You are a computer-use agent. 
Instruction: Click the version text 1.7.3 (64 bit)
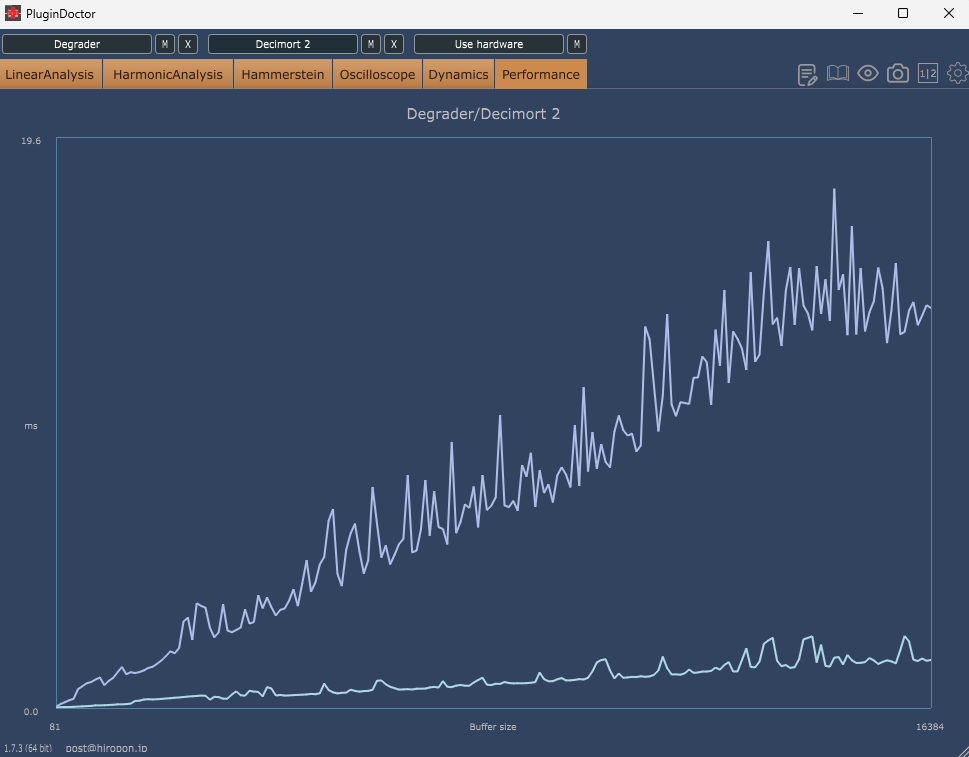(28, 748)
